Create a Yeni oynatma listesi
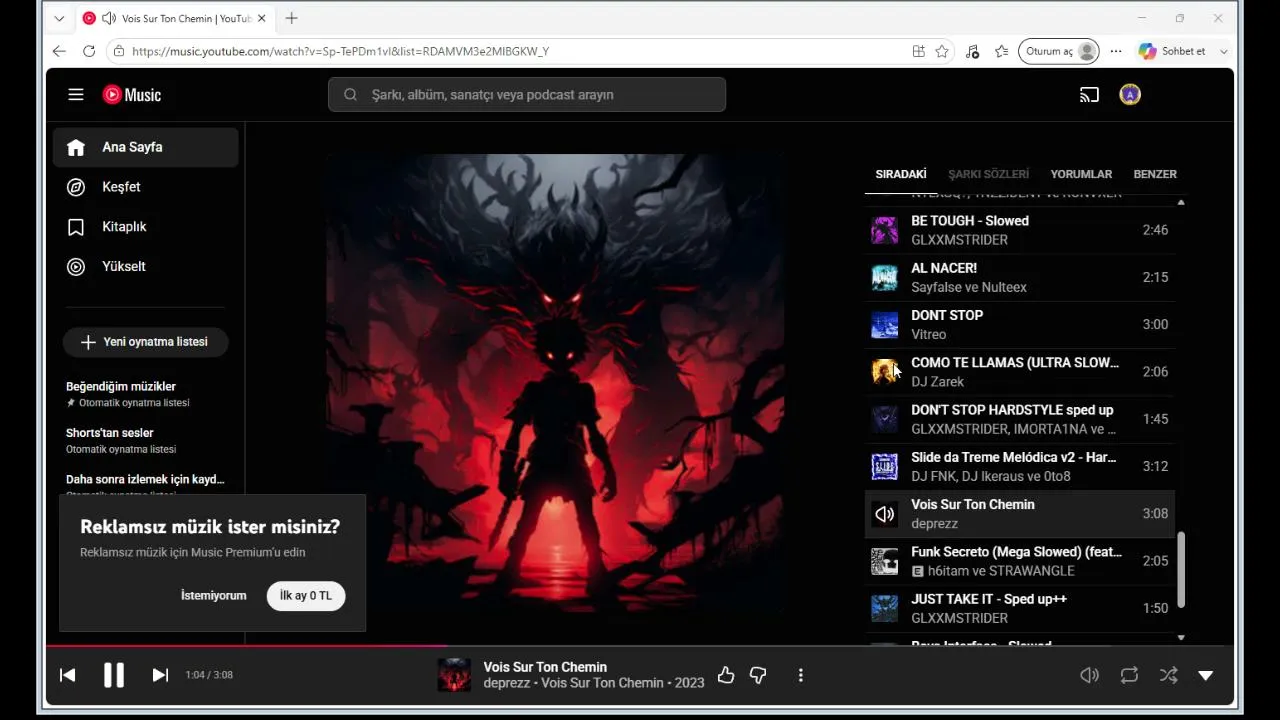Image resolution: width=1280 pixels, height=720 pixels. [x=145, y=342]
